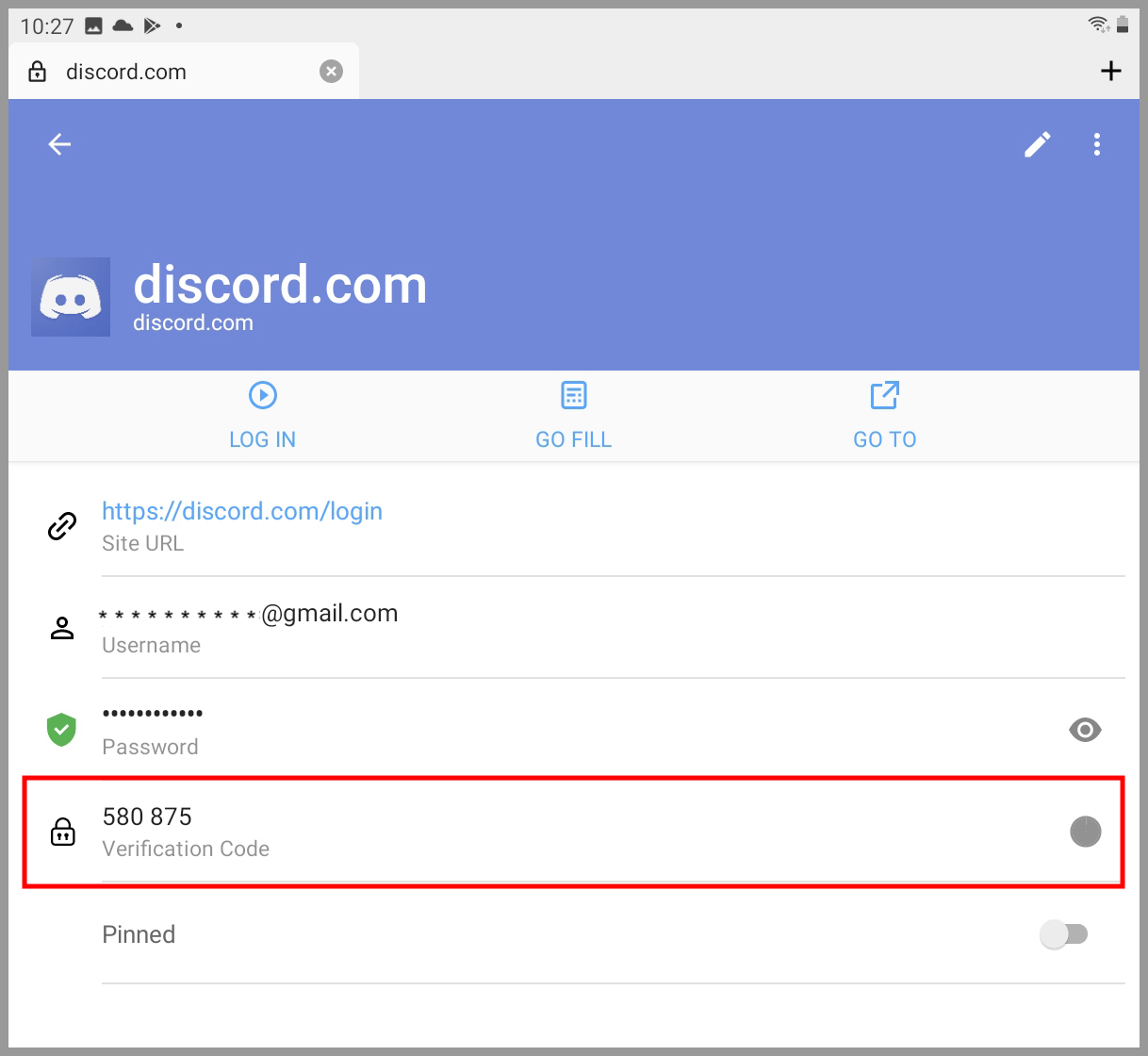The image size is (1148, 1056).
Task: Tap the Password label
Action: (150, 747)
